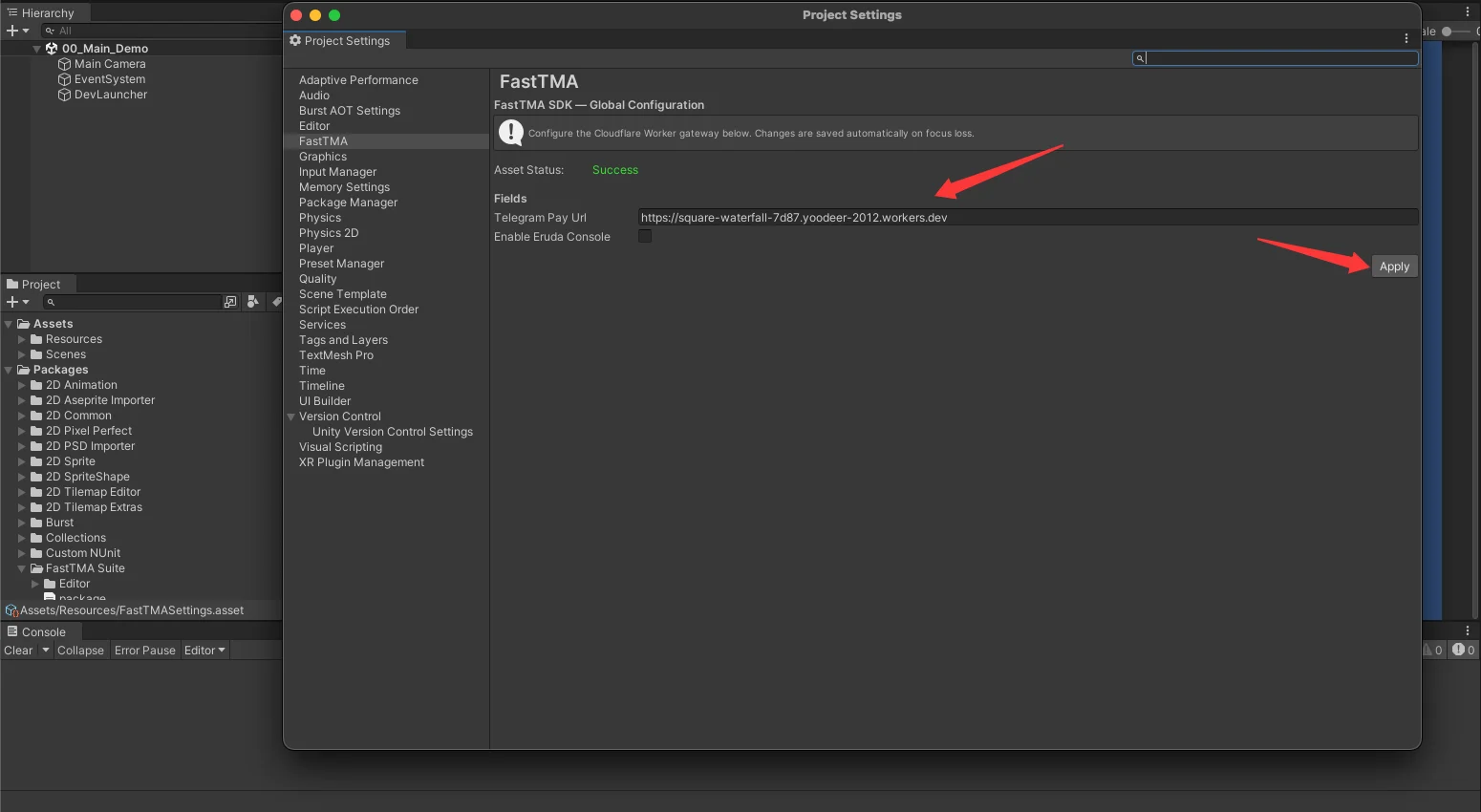Image resolution: width=1481 pixels, height=812 pixels.
Task: Select the Editor subfolder under FastTMA Suite
Action: tap(75, 584)
